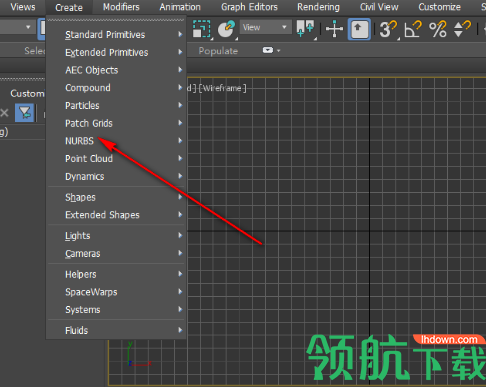This screenshot has height=387, width=486.
Task: Open the Civil View menu
Action: (379, 7)
